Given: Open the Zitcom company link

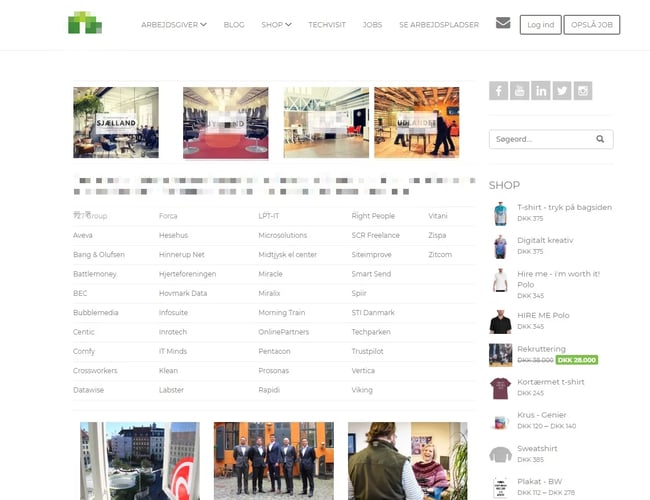Looking at the screenshot, I should (x=440, y=255).
